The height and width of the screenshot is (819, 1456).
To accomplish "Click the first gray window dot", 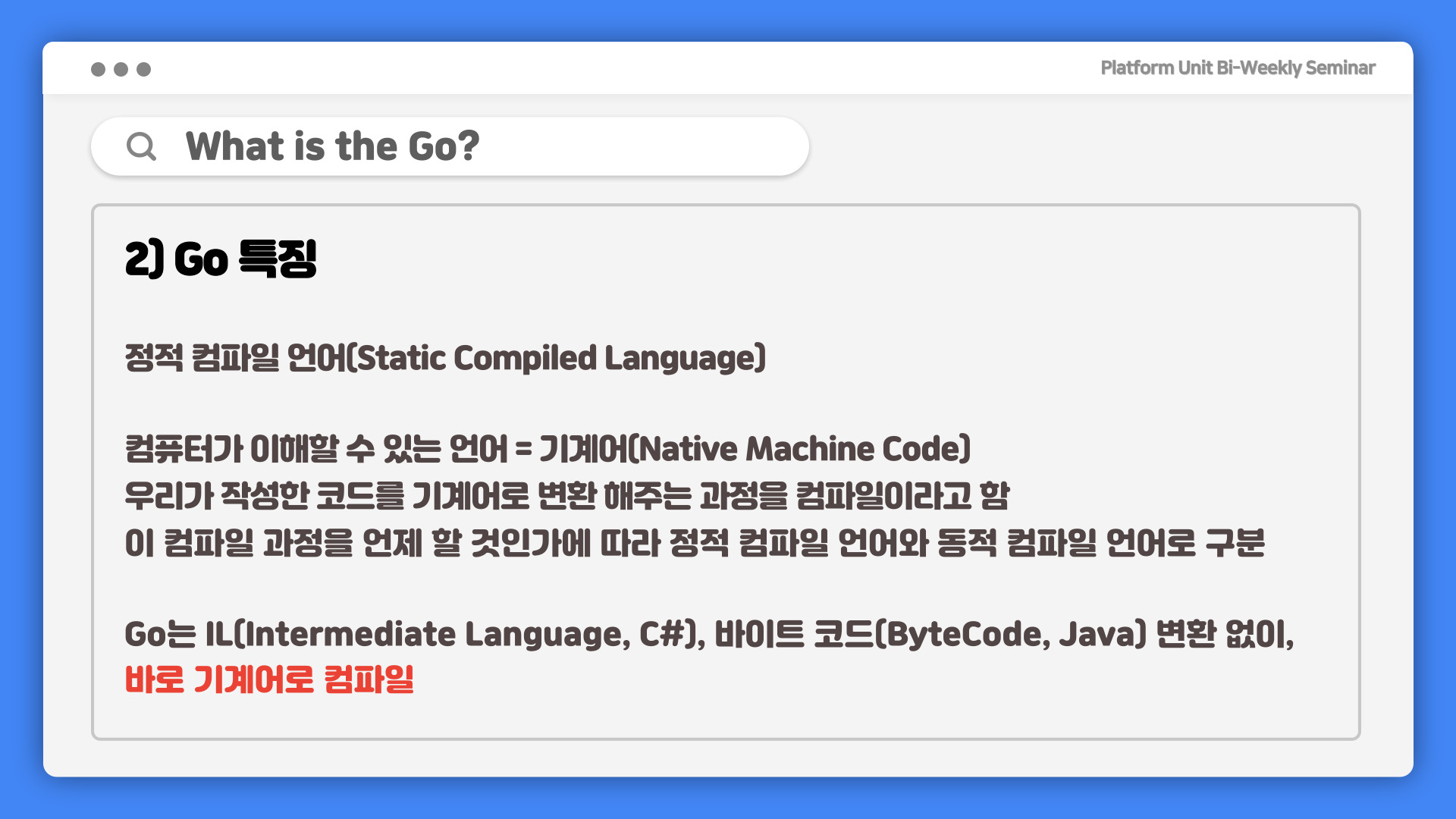I will point(98,70).
